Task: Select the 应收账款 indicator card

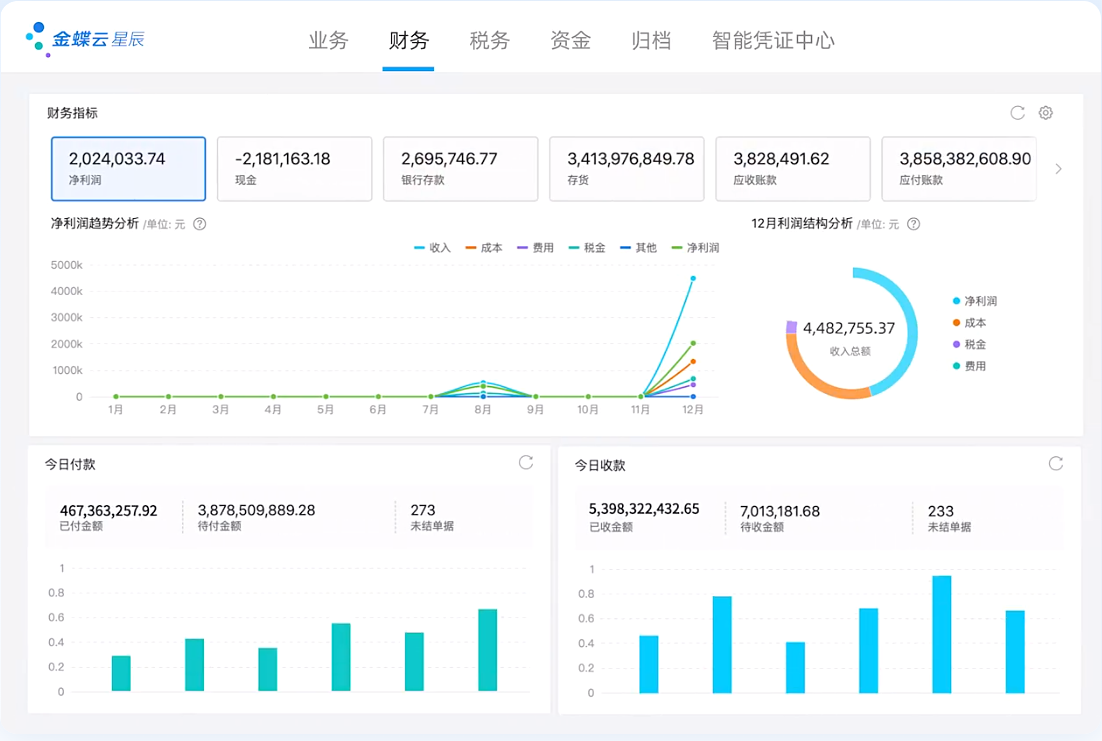Action: pyautogui.click(x=793, y=169)
